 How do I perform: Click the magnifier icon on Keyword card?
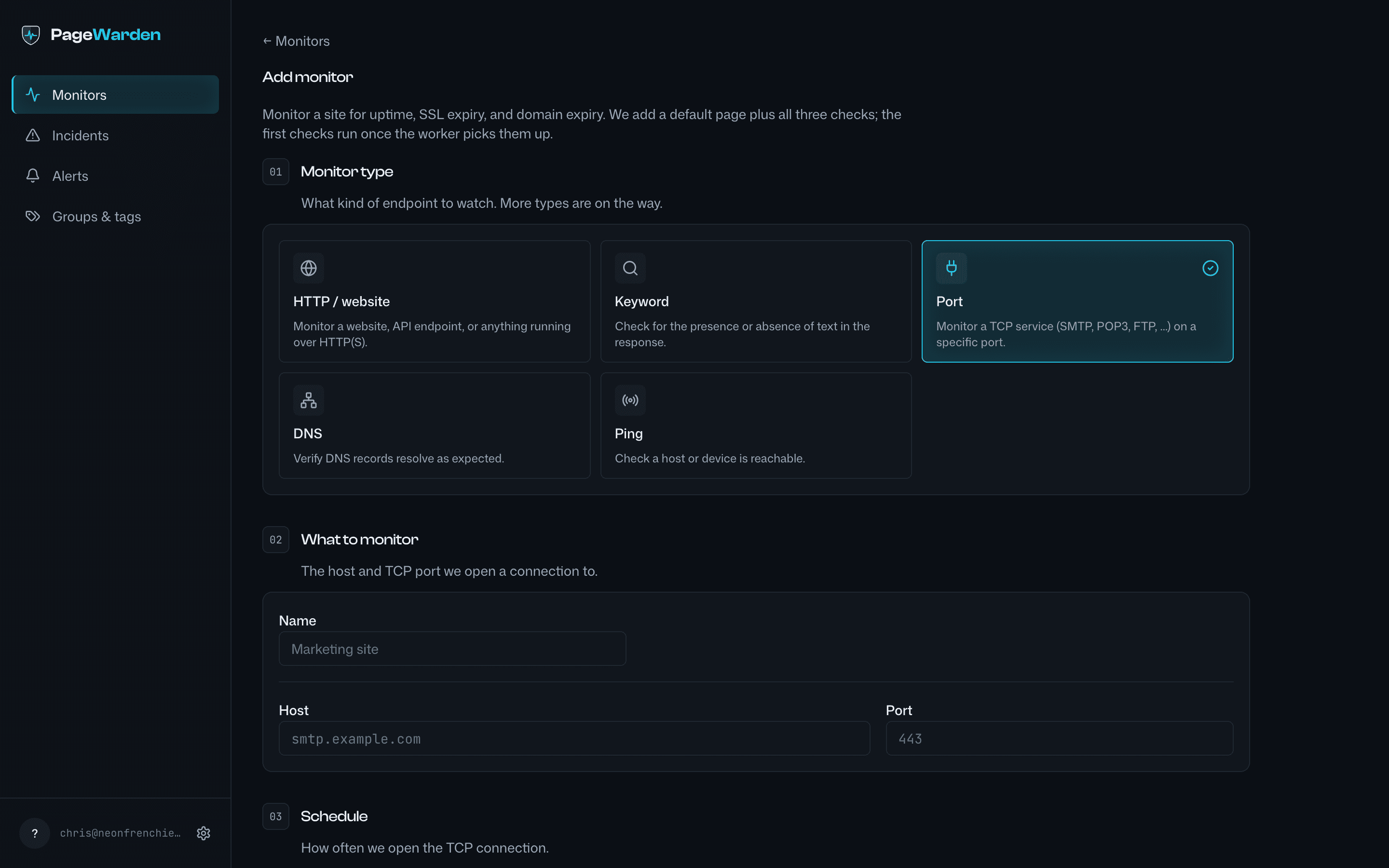pos(630,268)
